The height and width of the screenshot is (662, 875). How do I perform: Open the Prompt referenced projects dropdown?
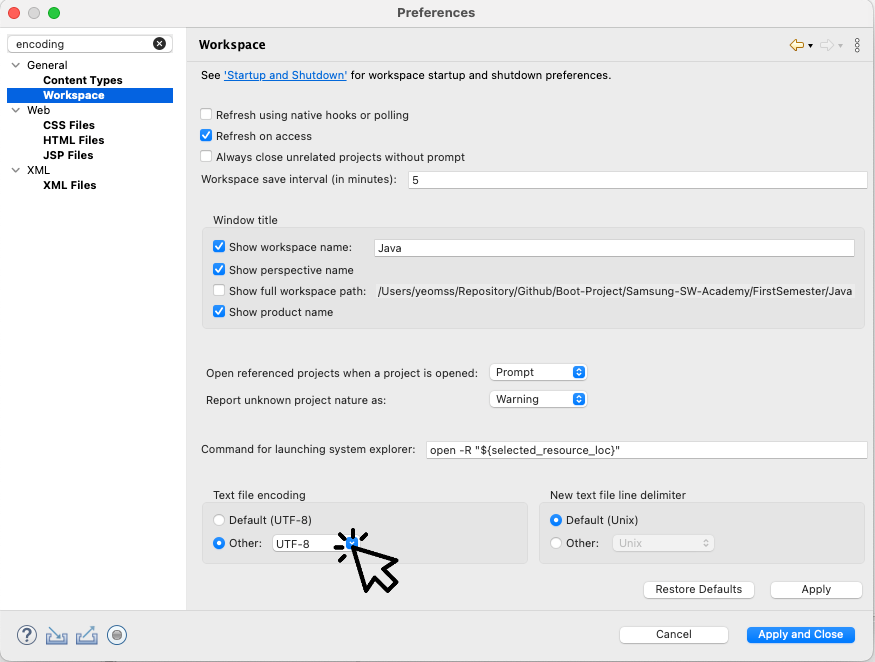click(538, 372)
